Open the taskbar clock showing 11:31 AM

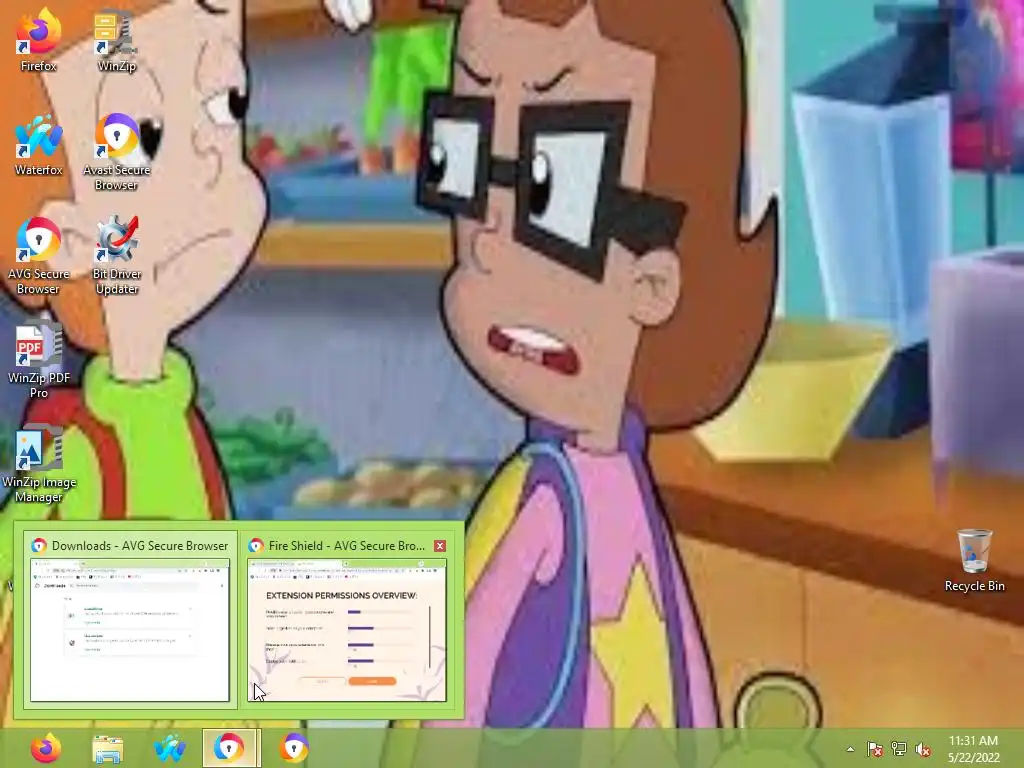click(x=973, y=749)
